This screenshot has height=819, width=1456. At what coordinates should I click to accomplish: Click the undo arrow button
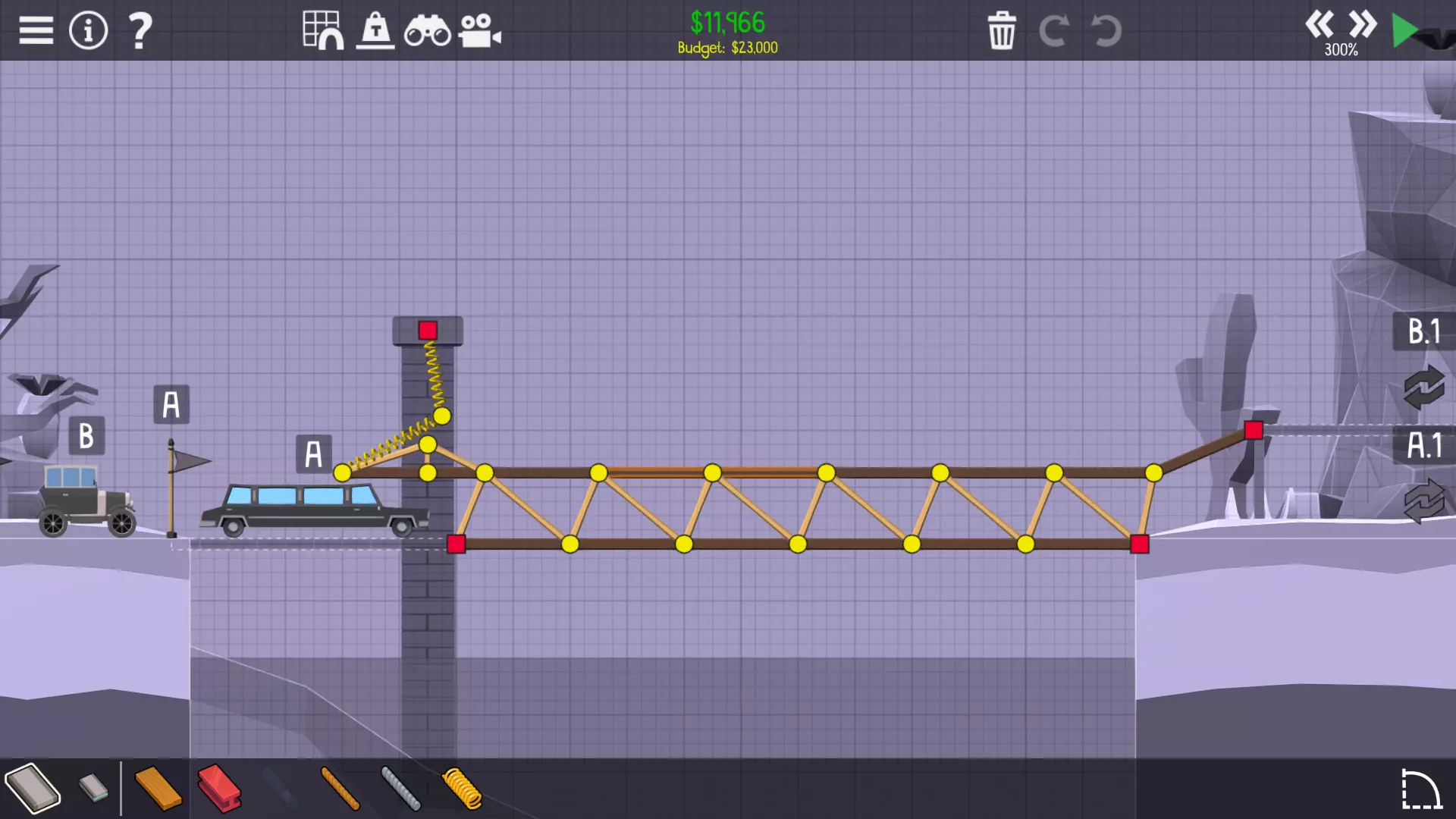coord(1106,31)
